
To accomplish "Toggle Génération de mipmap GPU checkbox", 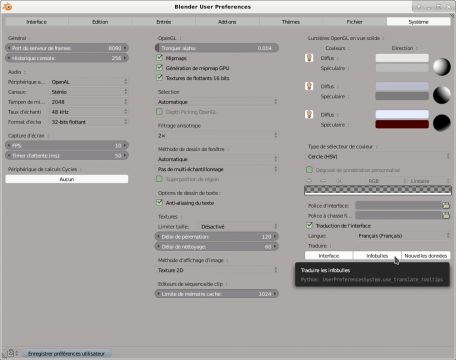I will (159, 68).
